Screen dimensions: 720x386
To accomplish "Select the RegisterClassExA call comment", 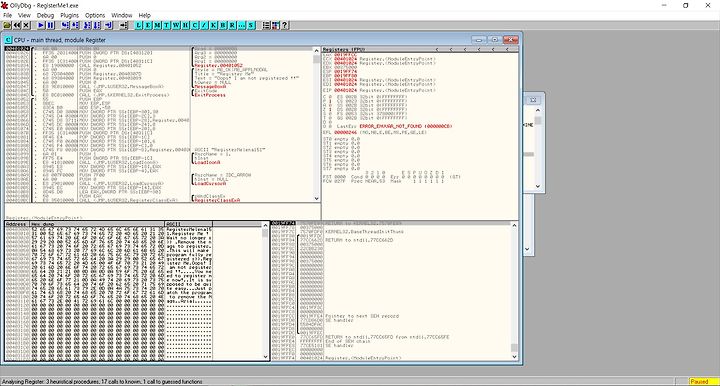I will [x=217, y=200].
